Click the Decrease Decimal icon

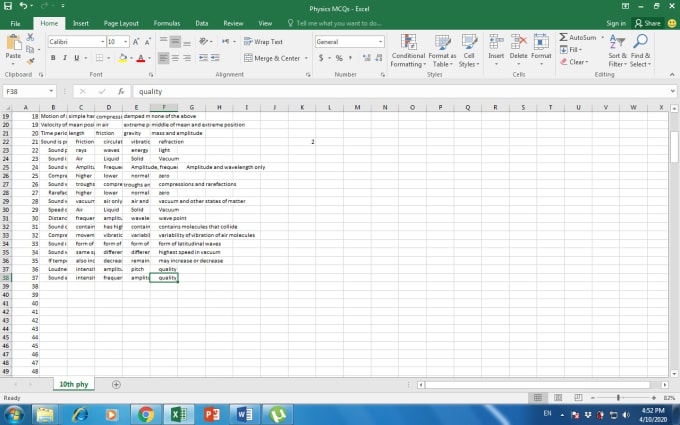(379, 58)
